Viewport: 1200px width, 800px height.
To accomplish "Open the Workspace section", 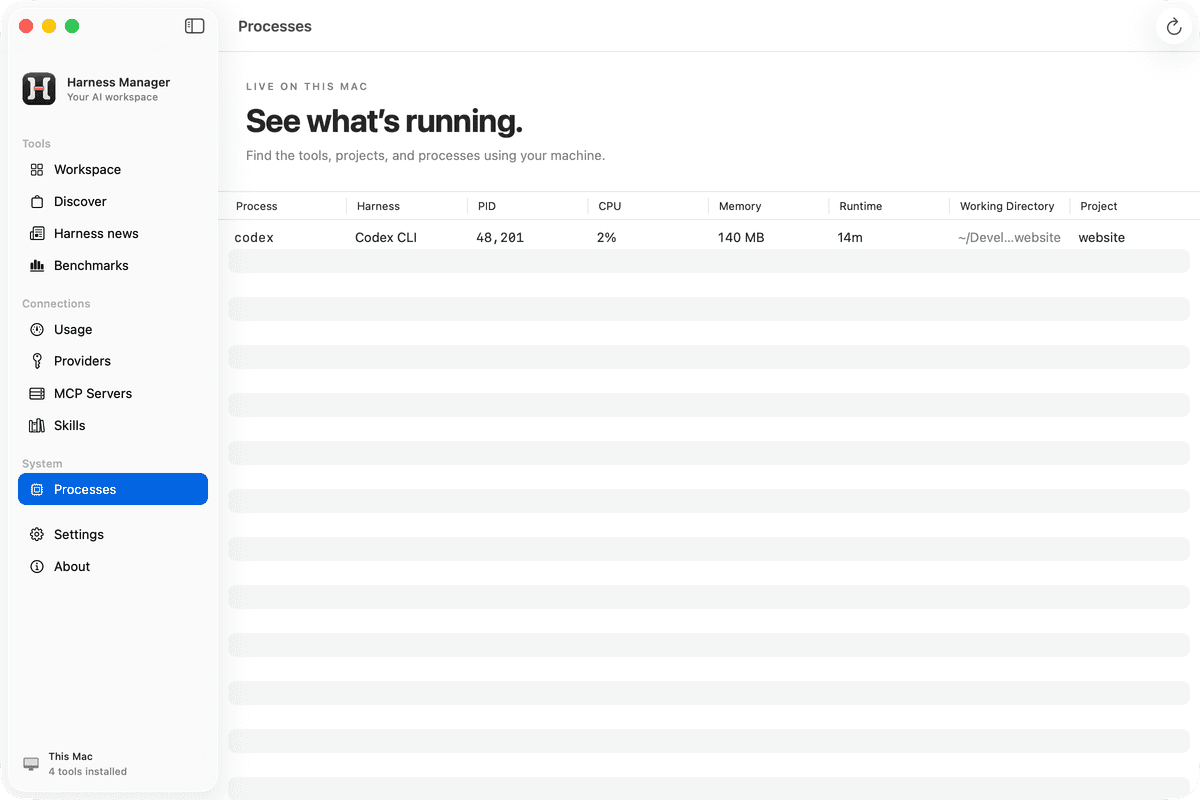I will click(x=113, y=170).
